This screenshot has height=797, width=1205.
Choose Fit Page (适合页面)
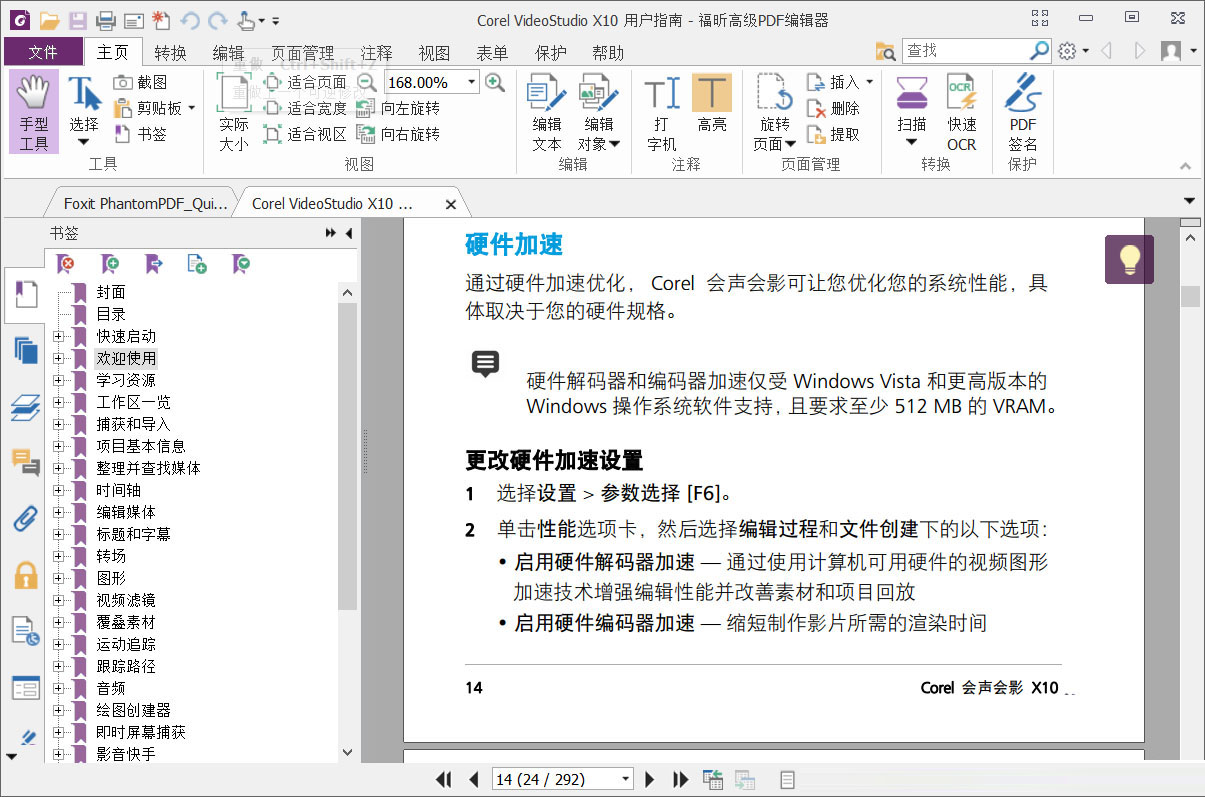(x=305, y=82)
